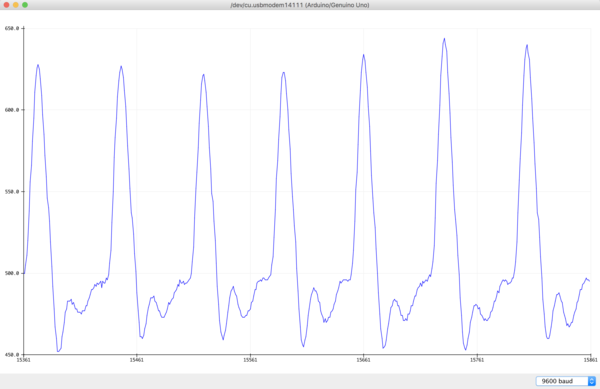
Task: Click the usbmodem14111 window title
Action: 300,5
